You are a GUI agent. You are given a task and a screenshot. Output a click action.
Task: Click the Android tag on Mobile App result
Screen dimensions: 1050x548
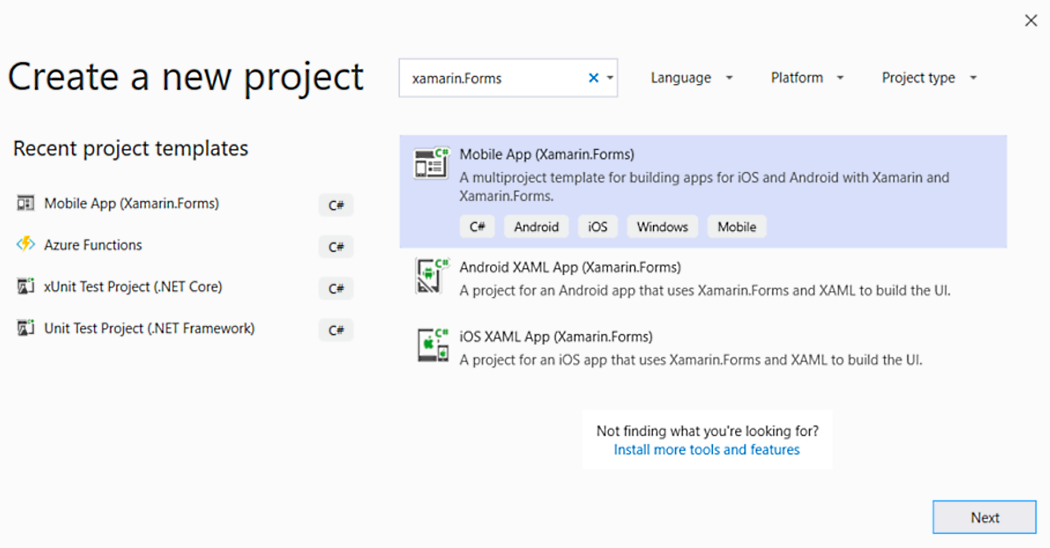(x=536, y=227)
